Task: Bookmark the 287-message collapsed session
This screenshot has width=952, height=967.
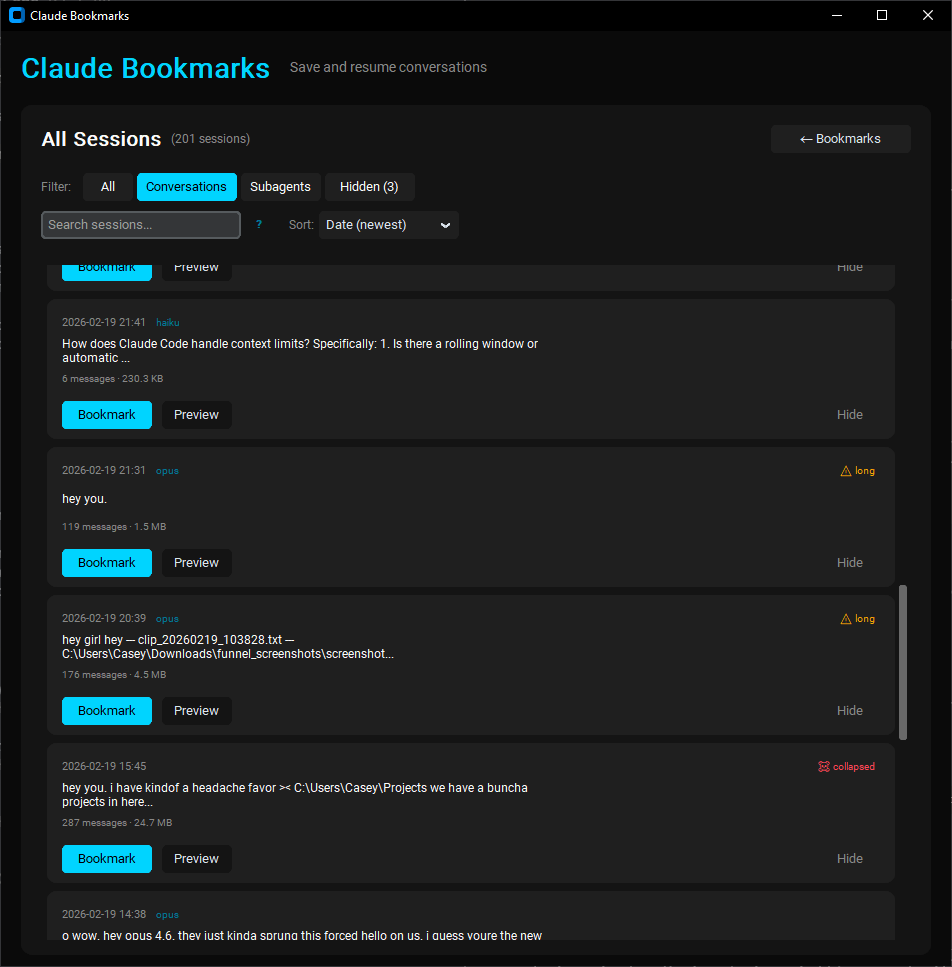Action: pyautogui.click(x=107, y=859)
